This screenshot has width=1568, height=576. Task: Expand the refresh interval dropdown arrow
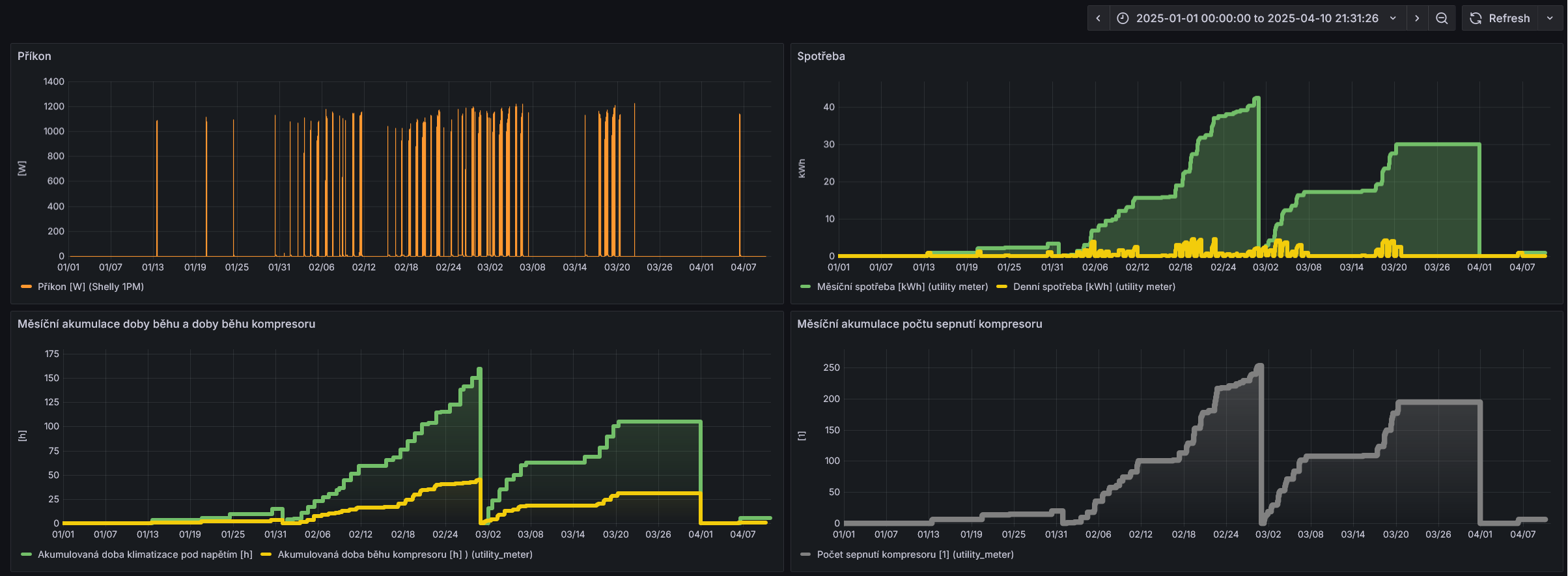pyautogui.click(x=1550, y=18)
